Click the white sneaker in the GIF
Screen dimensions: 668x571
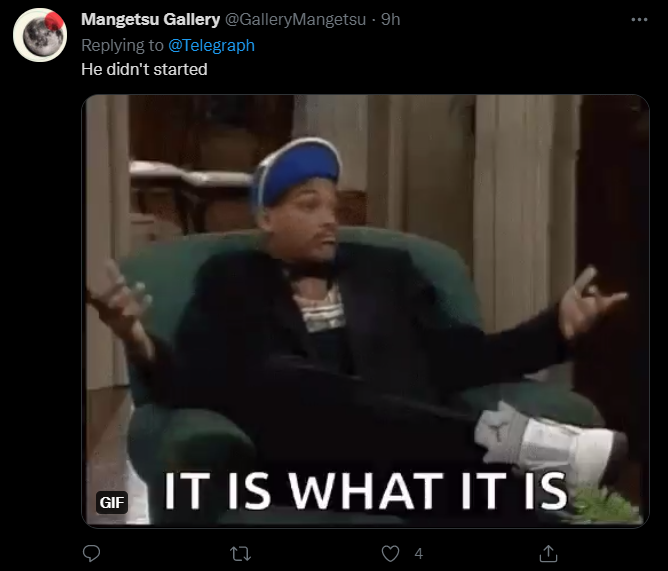pyautogui.click(x=550, y=443)
